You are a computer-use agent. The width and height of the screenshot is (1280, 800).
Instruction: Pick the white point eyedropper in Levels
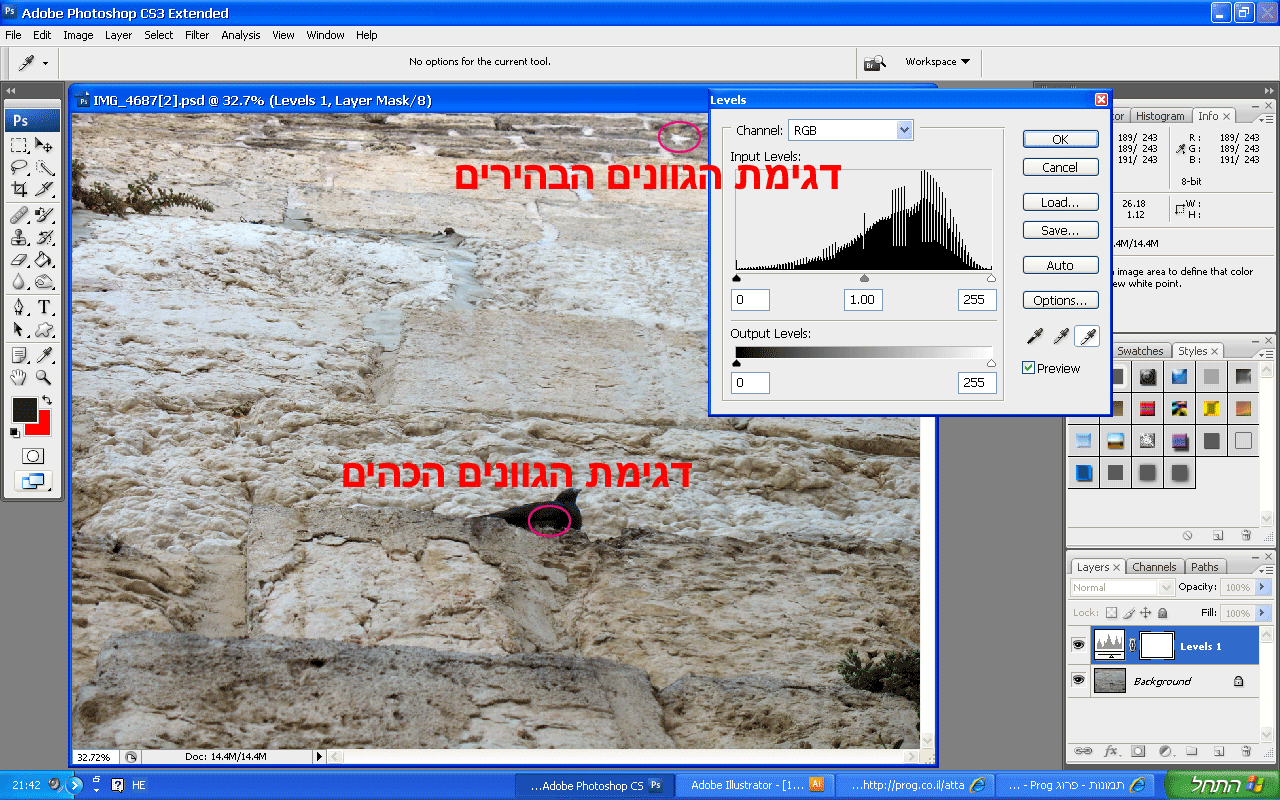(1087, 336)
